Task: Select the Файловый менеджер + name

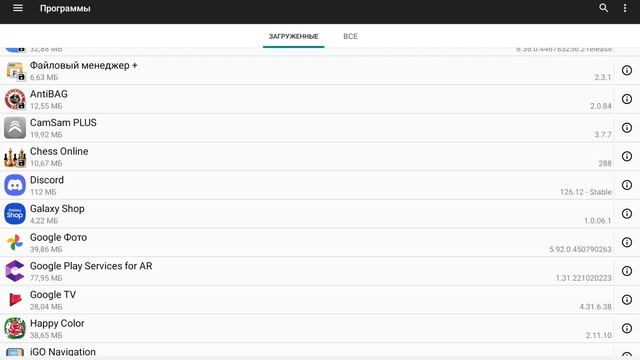Action: pos(84,65)
